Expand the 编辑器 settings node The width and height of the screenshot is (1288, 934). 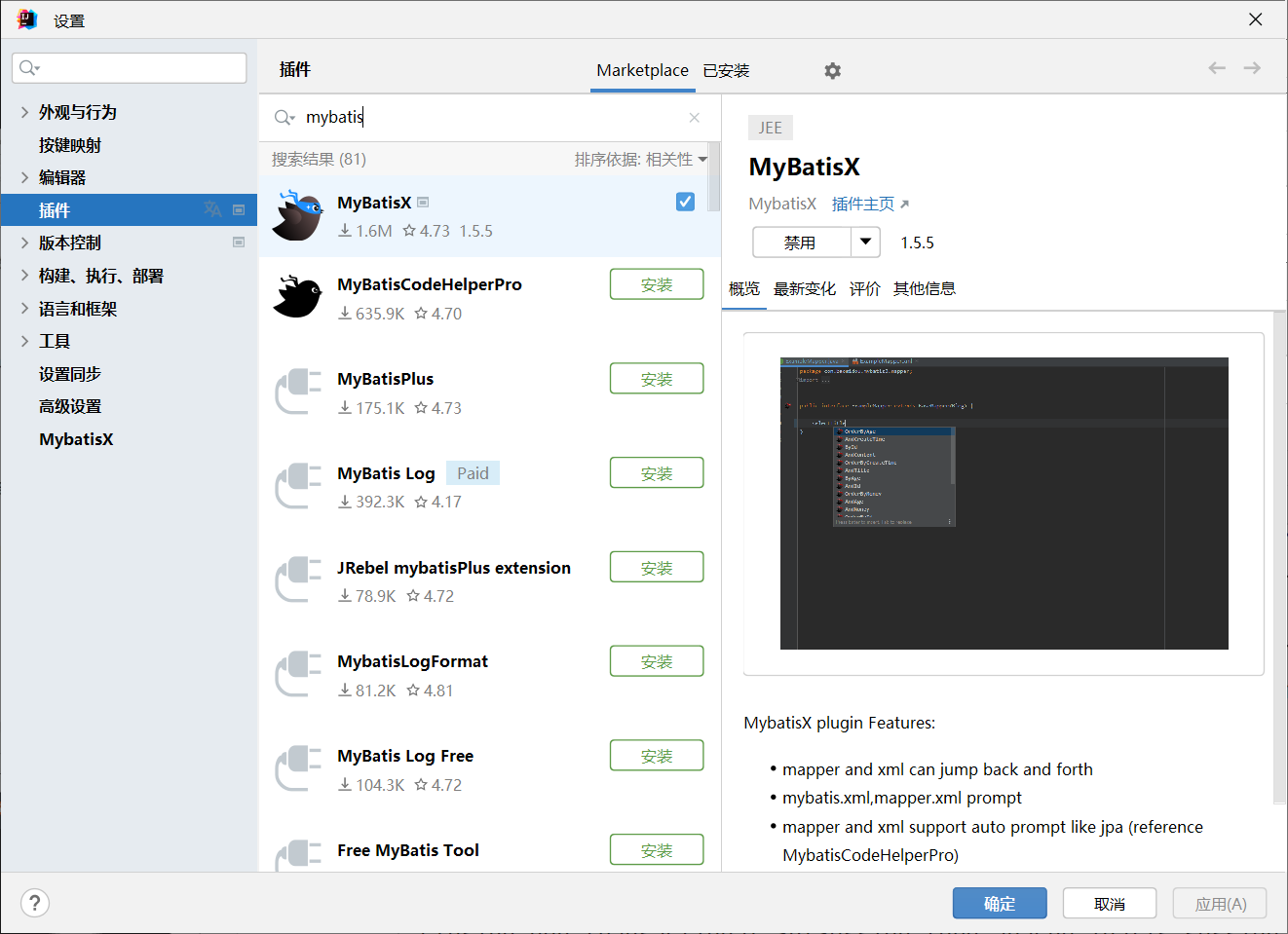[x=24, y=177]
